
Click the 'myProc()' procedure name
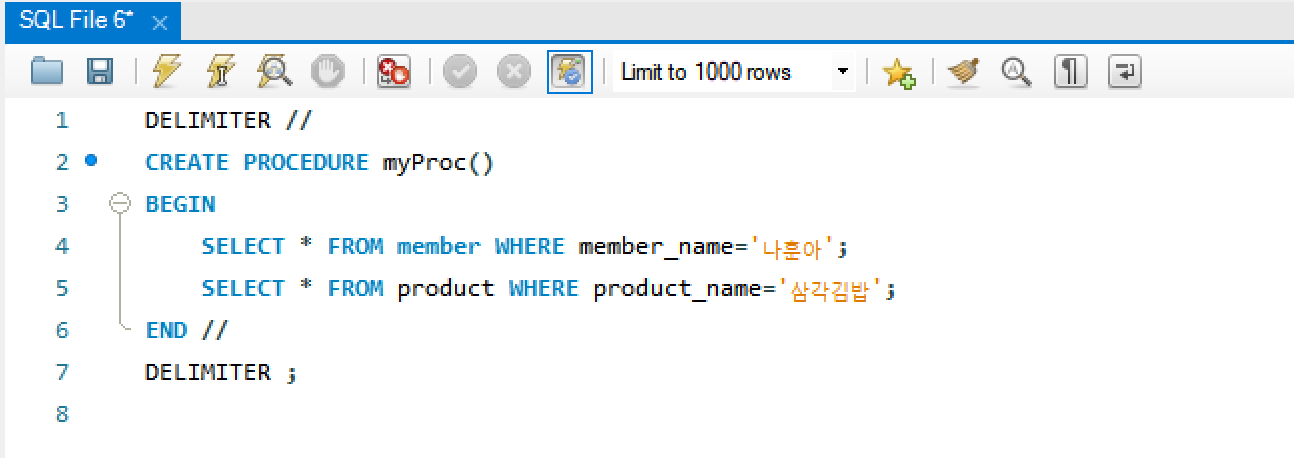click(438, 162)
